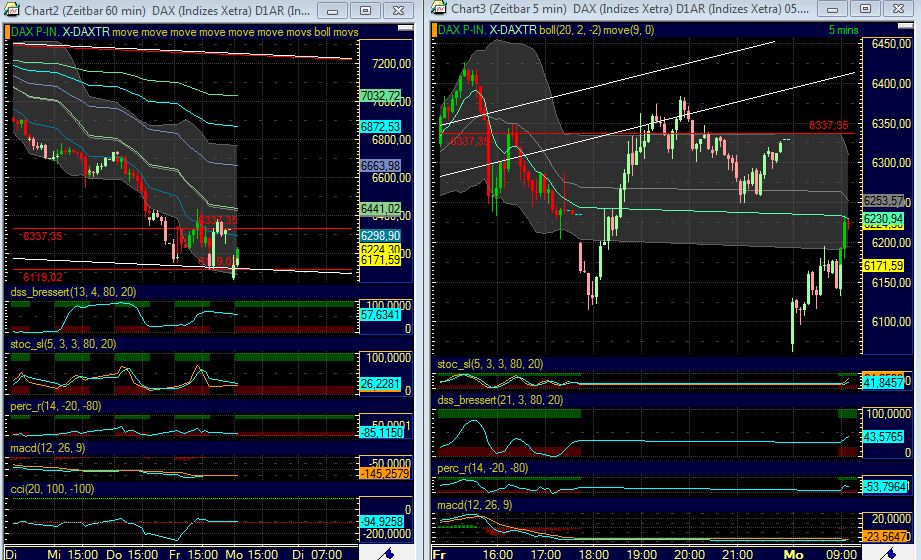Click the 26,2281 stochastic value
The width and height of the screenshot is (921, 560).
(380, 384)
